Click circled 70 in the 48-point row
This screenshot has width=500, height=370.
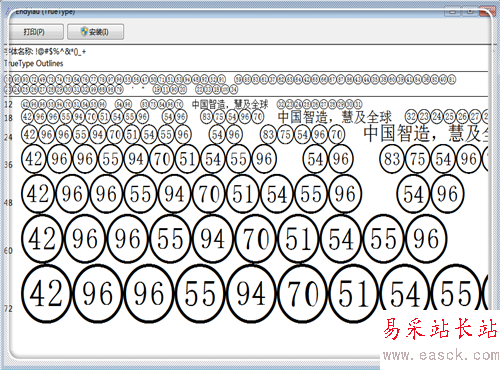[209, 194]
